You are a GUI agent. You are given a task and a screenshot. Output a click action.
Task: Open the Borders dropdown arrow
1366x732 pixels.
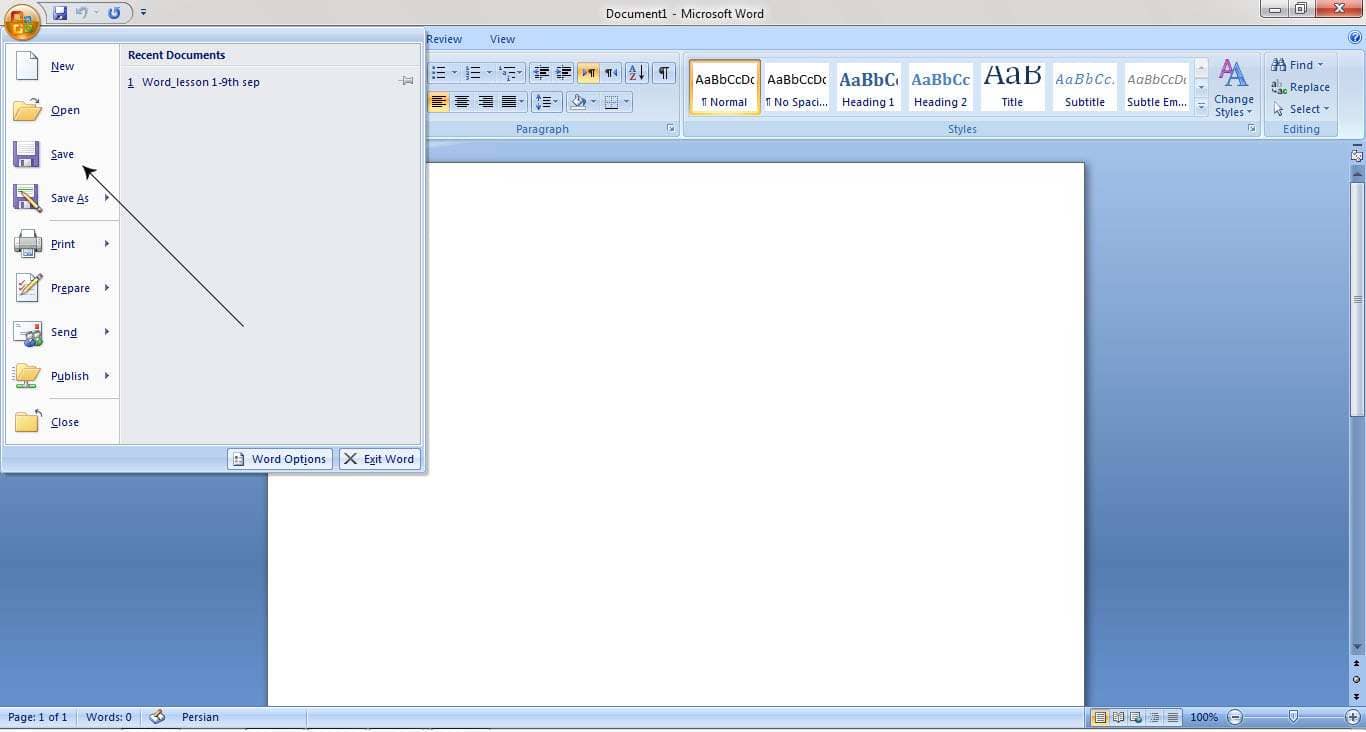click(626, 102)
